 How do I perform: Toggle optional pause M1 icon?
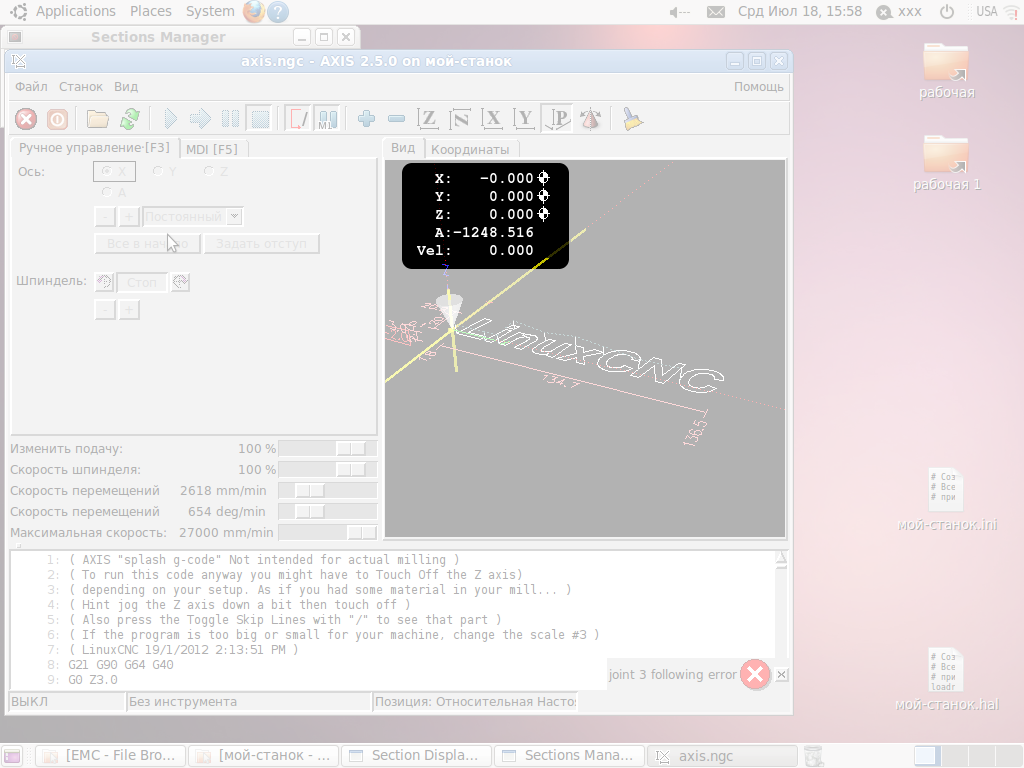328,119
